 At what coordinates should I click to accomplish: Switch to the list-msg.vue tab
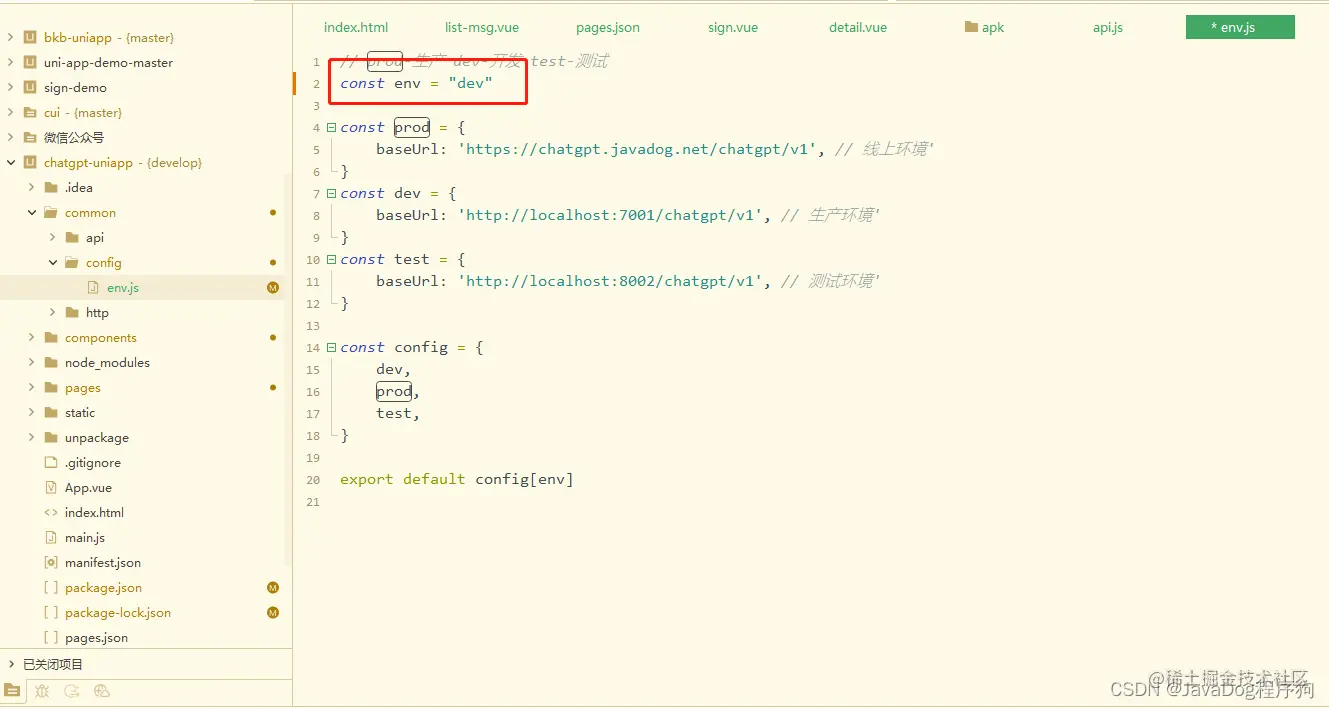pos(482,27)
